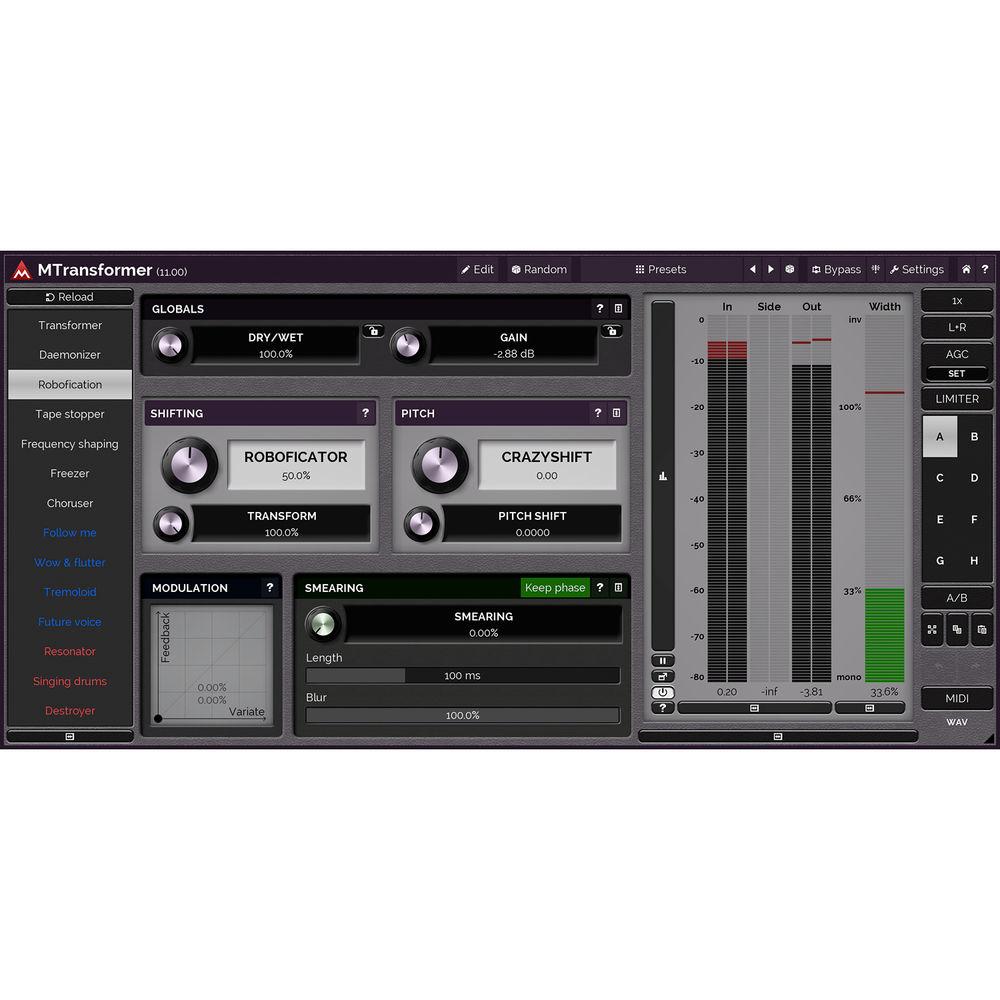Switch to parameter slot B
Image resolution: width=1000 pixels, height=1000 pixels.
click(973, 437)
